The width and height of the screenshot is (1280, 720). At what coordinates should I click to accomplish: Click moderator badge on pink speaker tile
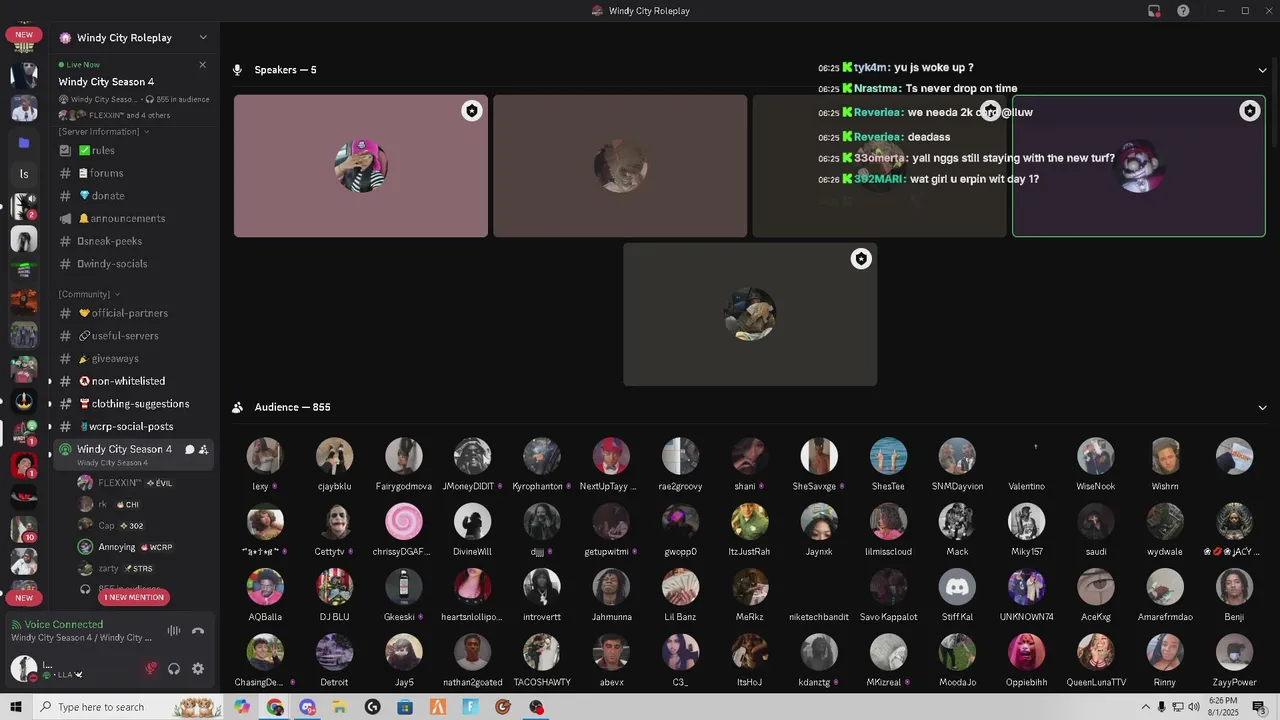coord(472,111)
